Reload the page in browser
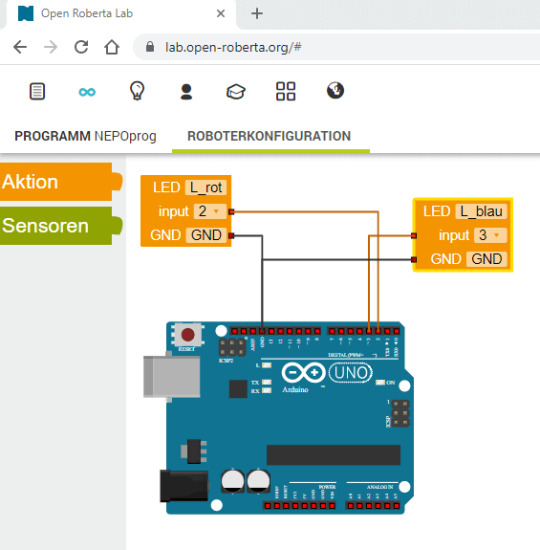 click(x=81, y=47)
